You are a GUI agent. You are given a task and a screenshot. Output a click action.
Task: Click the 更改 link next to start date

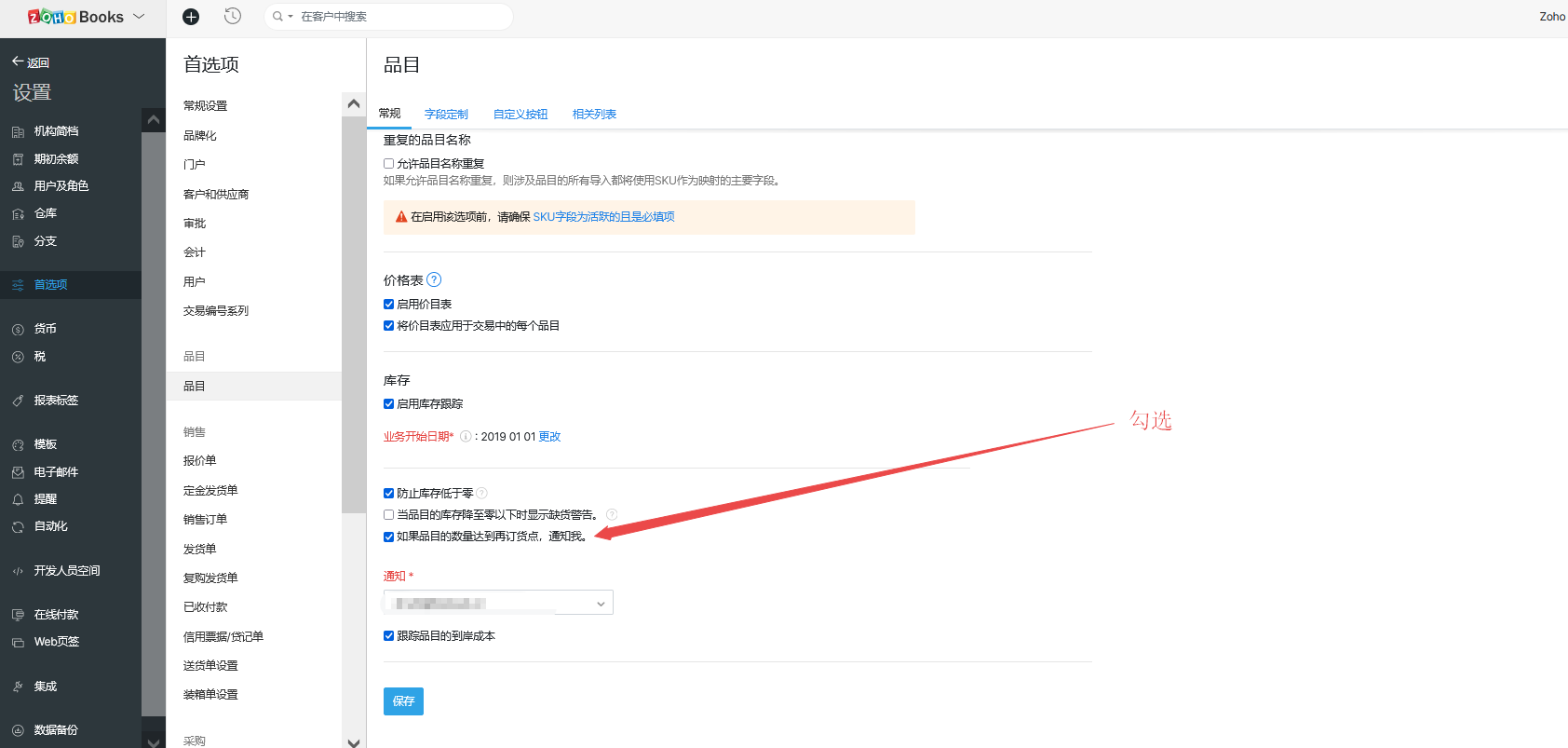[x=549, y=437]
